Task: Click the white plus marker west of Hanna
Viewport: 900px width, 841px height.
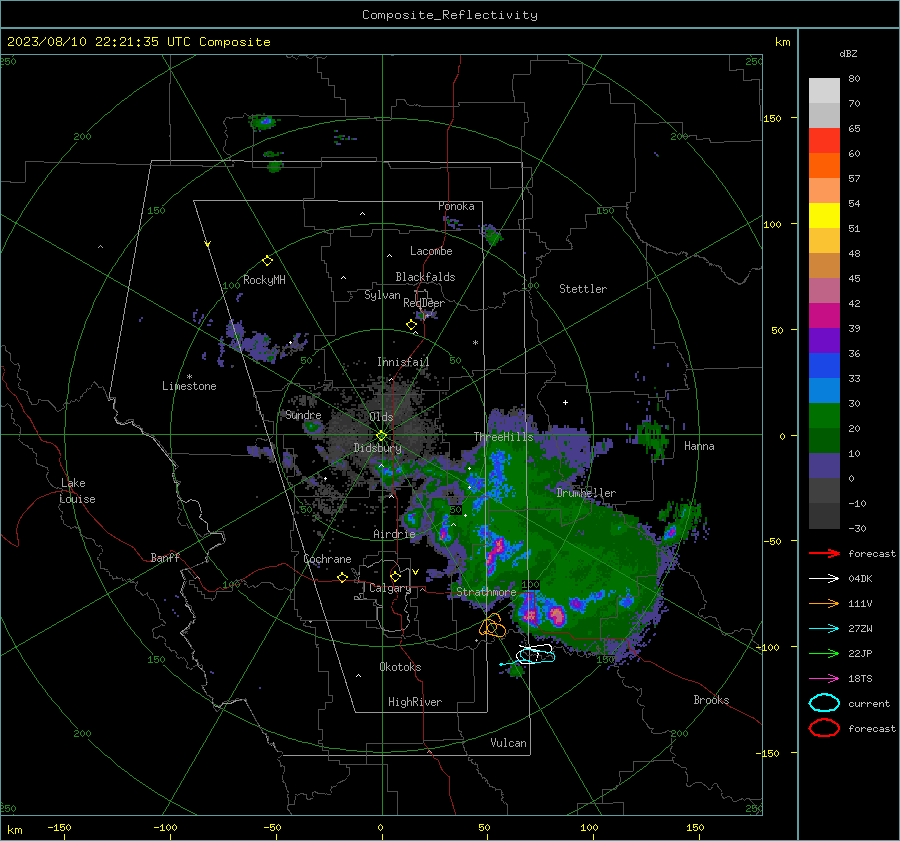Action: click(565, 402)
